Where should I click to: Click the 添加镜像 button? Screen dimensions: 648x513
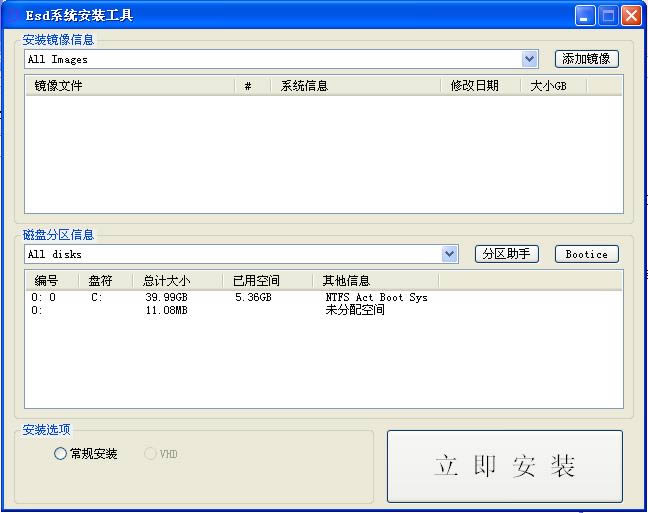(586, 59)
